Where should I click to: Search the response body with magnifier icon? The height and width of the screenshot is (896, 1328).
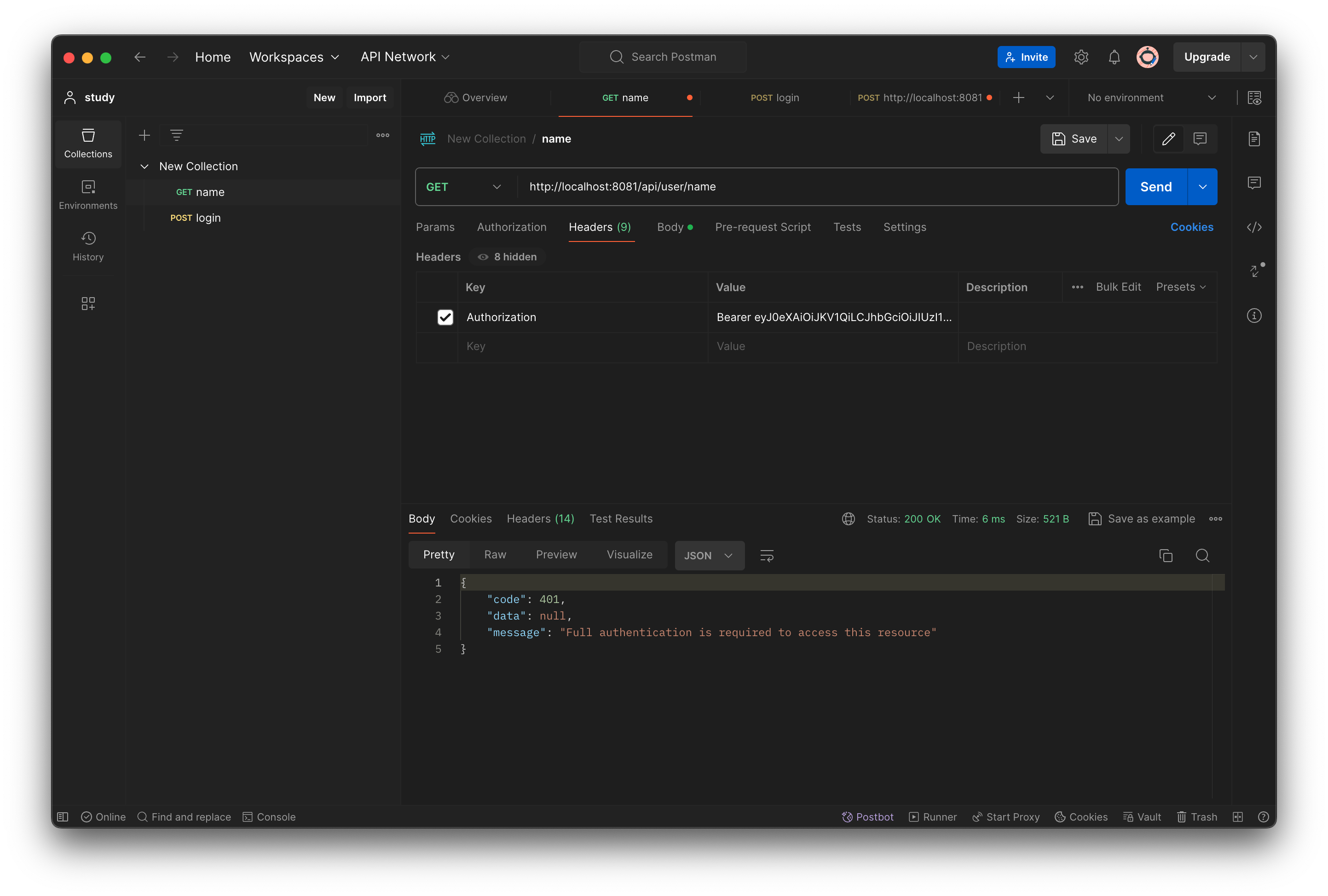tap(1202, 556)
